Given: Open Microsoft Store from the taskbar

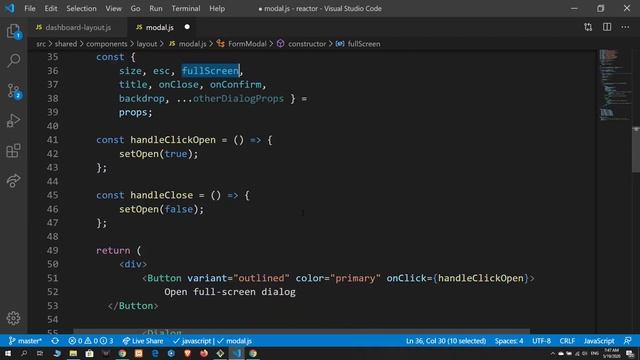Looking at the screenshot, I should [x=89, y=353].
